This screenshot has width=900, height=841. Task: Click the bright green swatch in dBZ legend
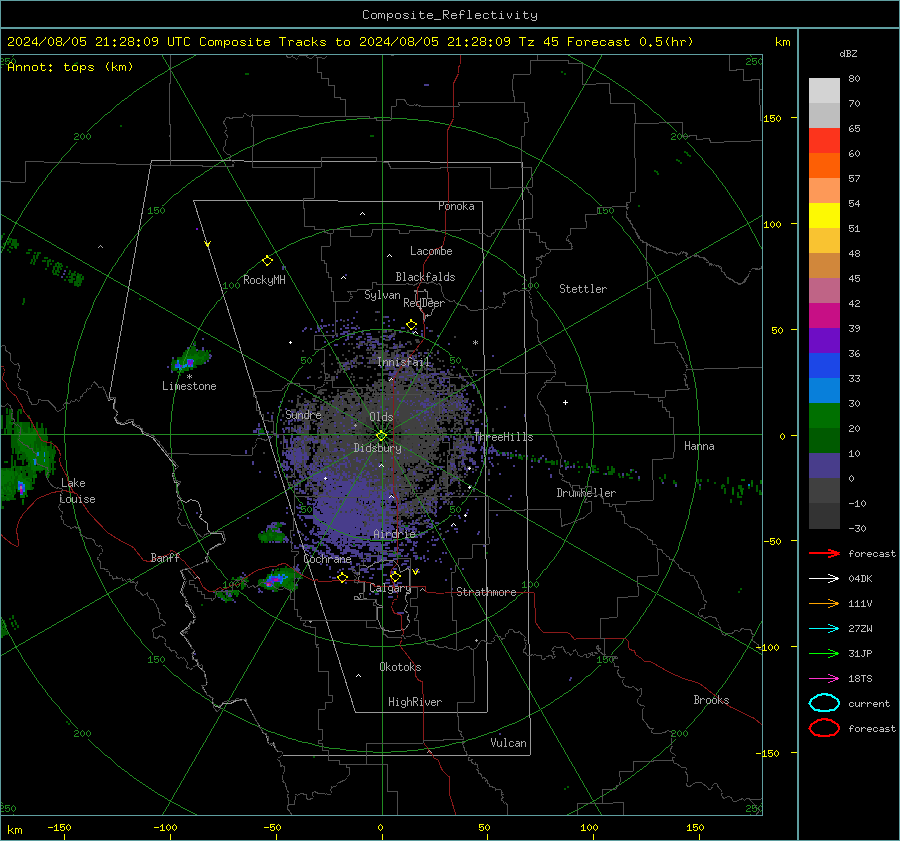click(824, 416)
